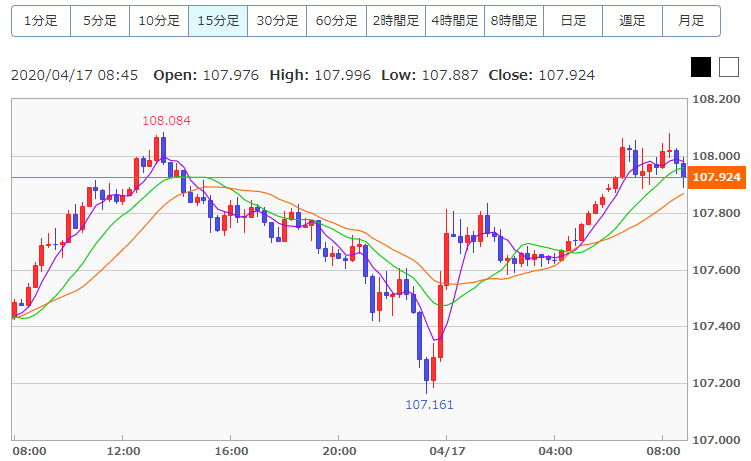Select the black theme square

[701, 67]
